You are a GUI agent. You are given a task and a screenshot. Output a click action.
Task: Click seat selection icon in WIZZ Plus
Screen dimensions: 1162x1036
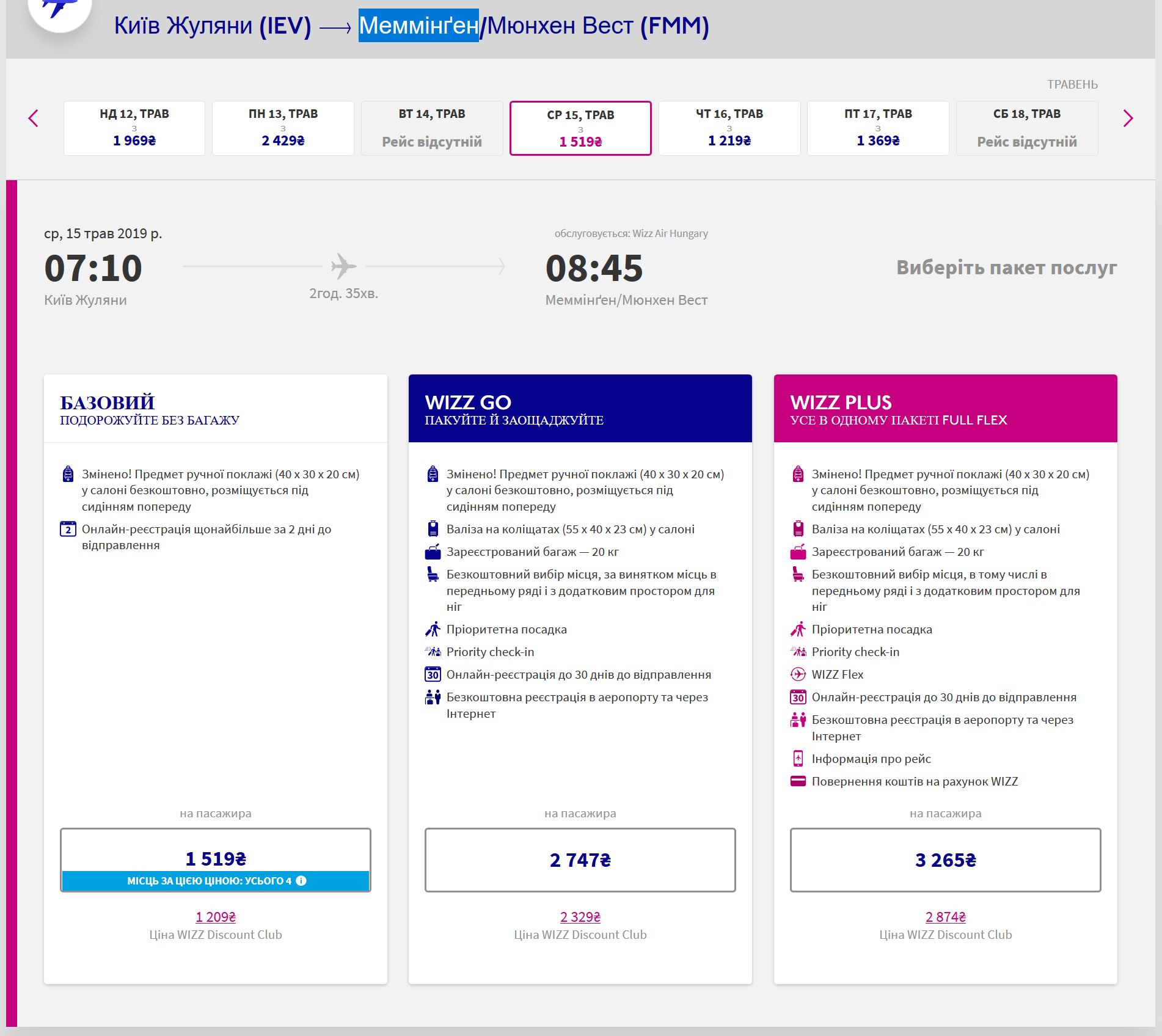coord(798,575)
